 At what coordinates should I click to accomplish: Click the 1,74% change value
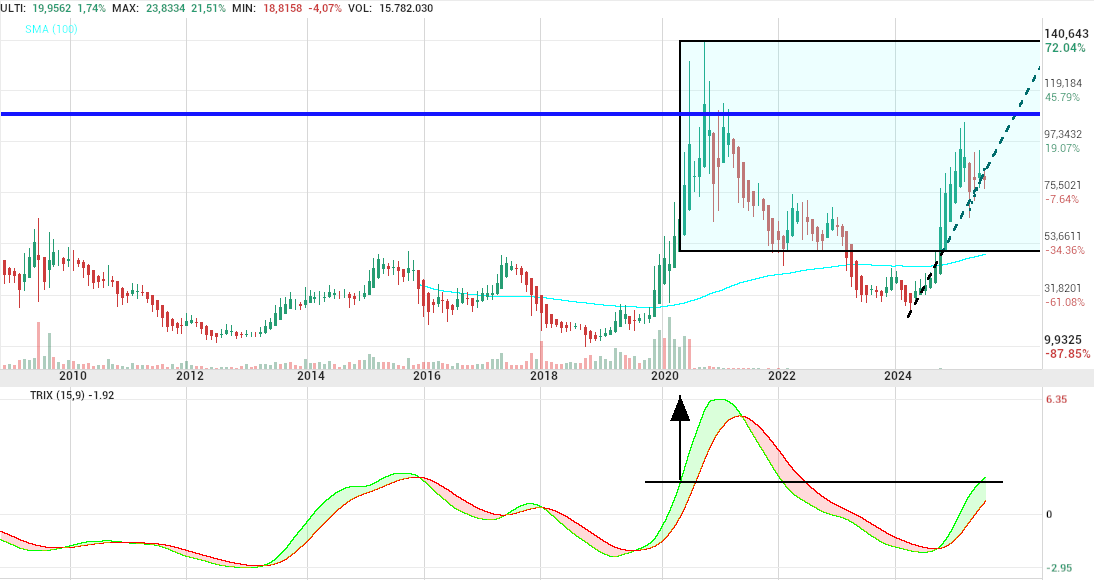pos(92,8)
